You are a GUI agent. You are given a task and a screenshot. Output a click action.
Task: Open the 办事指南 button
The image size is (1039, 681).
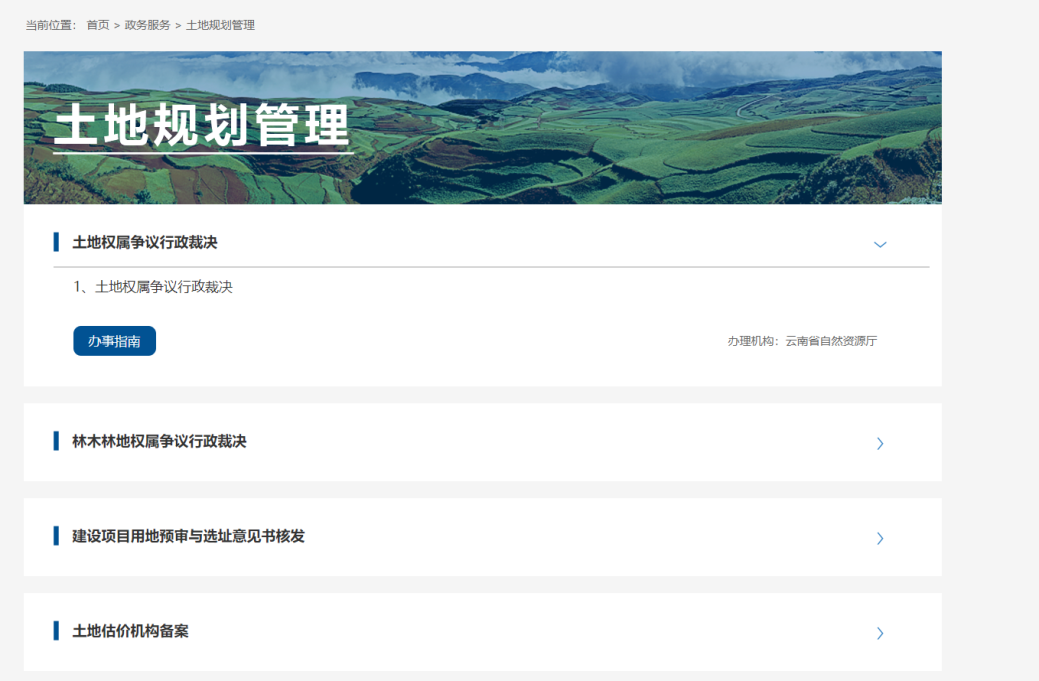pyautogui.click(x=114, y=341)
